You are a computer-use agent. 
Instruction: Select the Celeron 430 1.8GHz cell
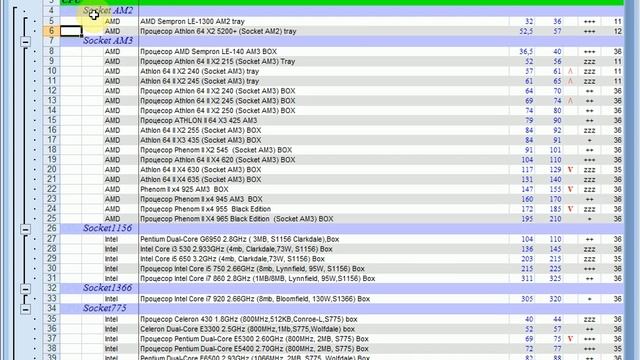(324, 319)
